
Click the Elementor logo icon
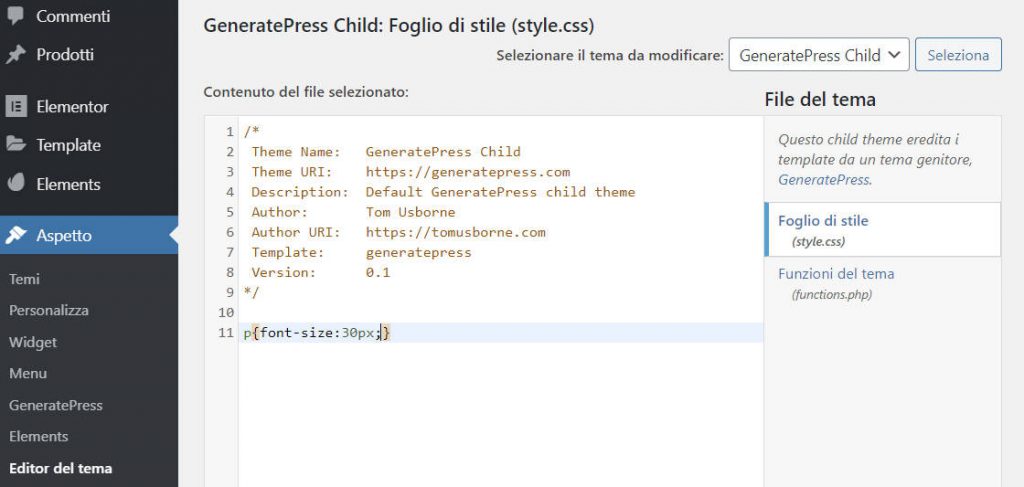16,106
